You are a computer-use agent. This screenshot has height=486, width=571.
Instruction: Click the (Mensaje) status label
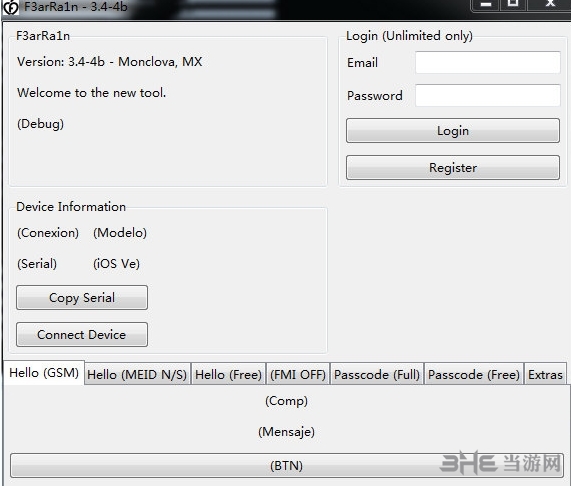tap(287, 432)
